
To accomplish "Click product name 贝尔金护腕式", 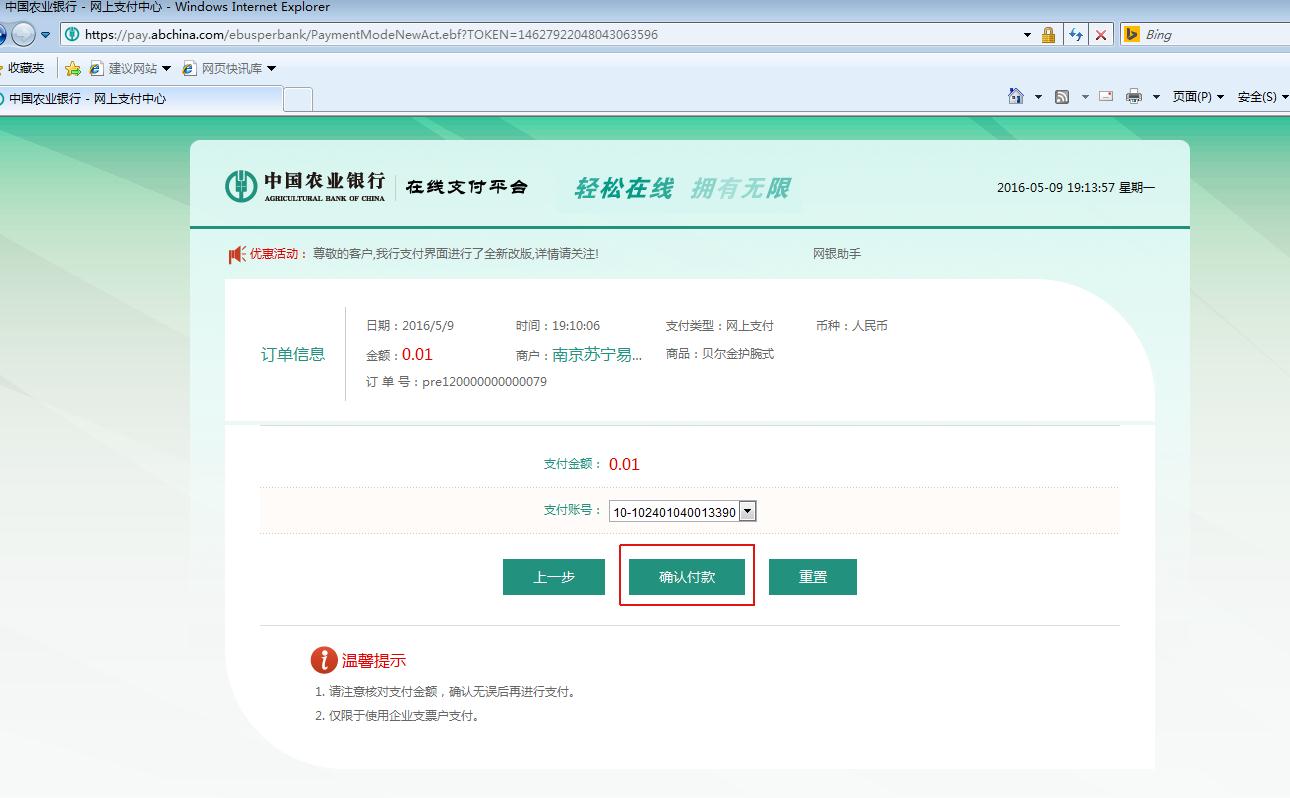I will tap(738, 354).
